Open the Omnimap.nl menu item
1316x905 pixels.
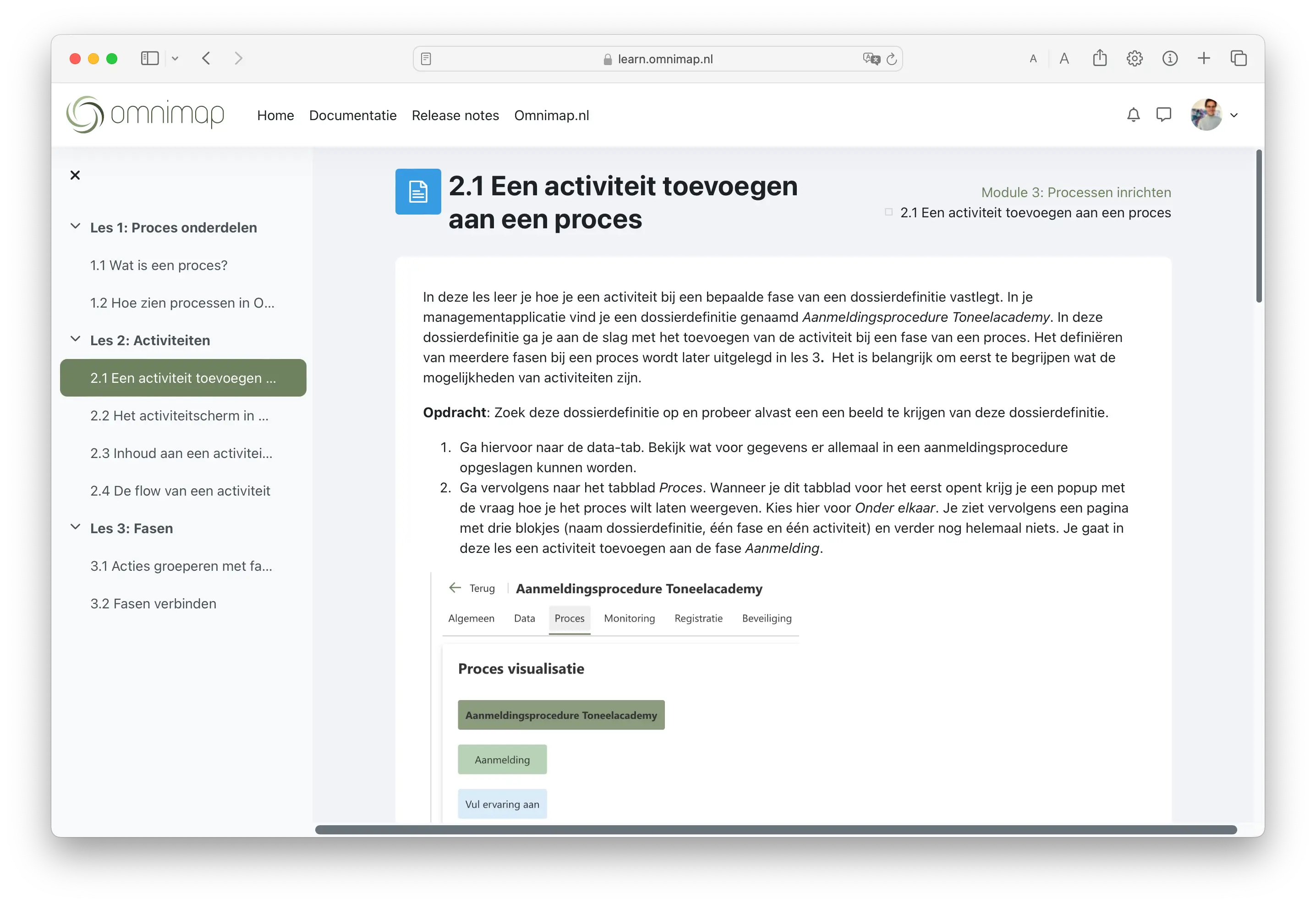pos(551,116)
